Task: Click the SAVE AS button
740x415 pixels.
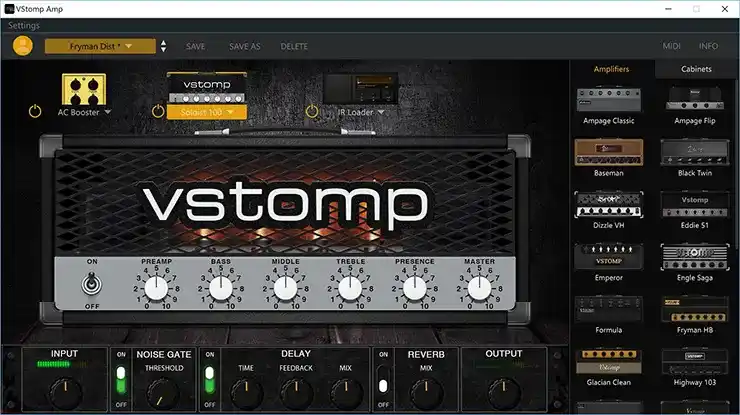Action: point(244,46)
